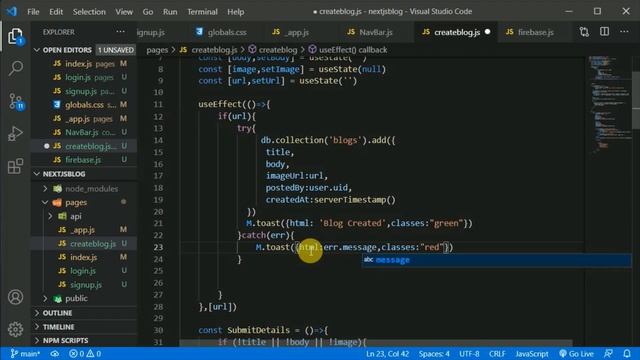The height and width of the screenshot is (360, 640).
Task: Open NavBar.js in Open Editors list
Action: tap(84, 132)
